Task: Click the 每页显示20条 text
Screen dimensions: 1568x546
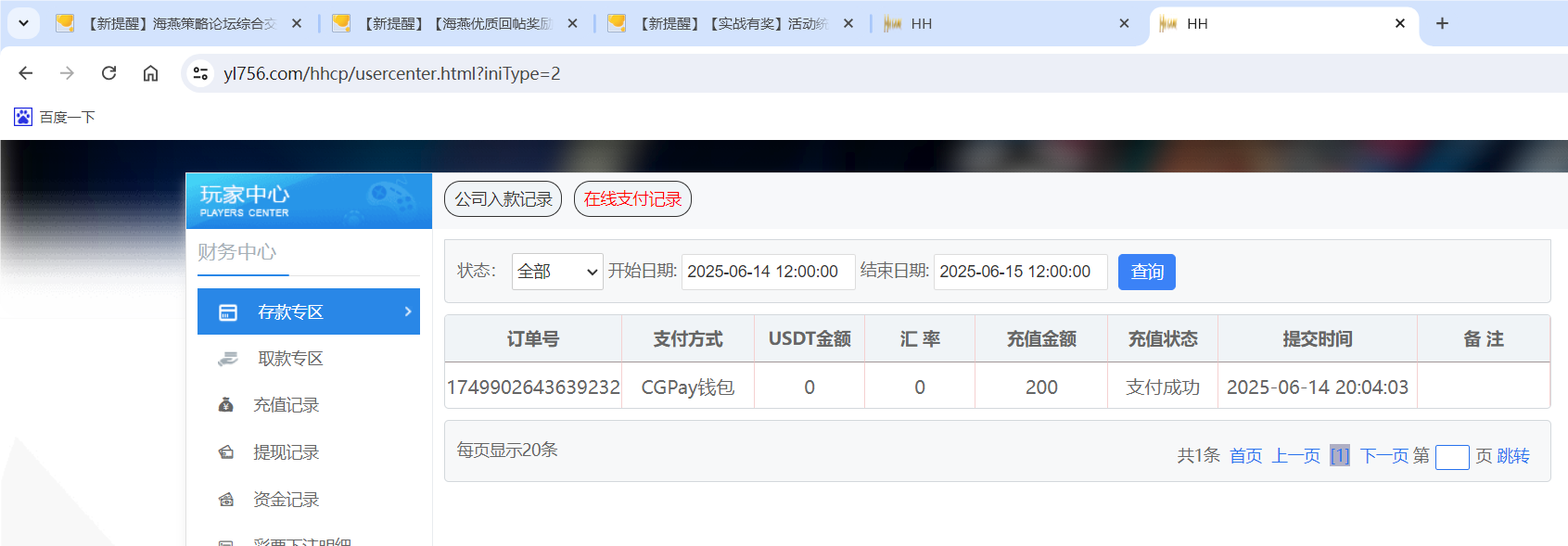Action: [x=507, y=450]
